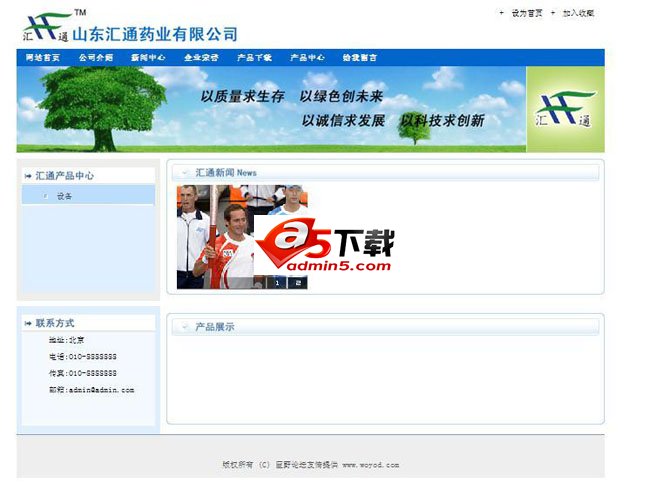Select the 产品下载 menu item

pos(255,58)
